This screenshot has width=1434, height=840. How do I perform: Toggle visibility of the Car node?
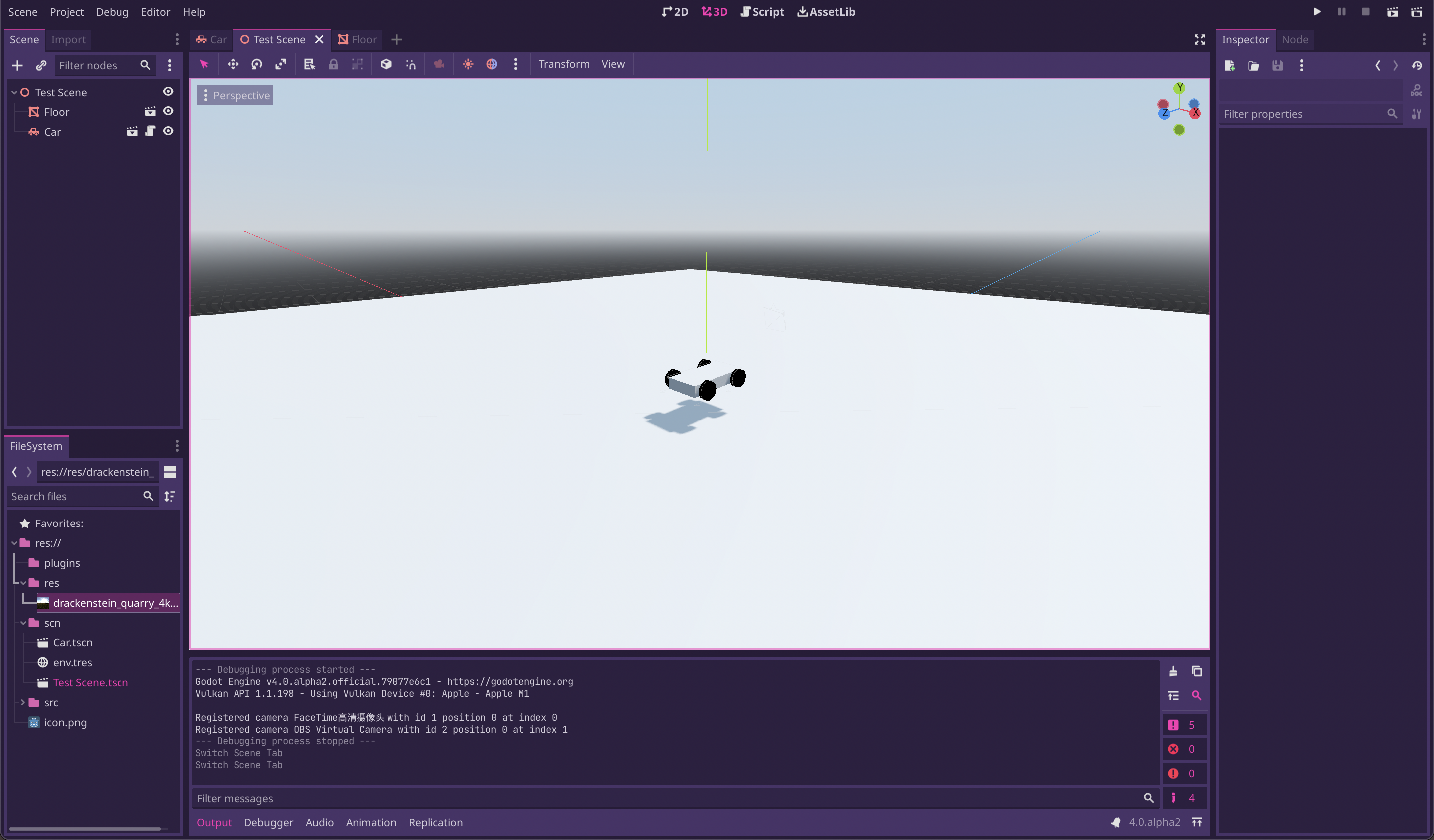(x=168, y=131)
